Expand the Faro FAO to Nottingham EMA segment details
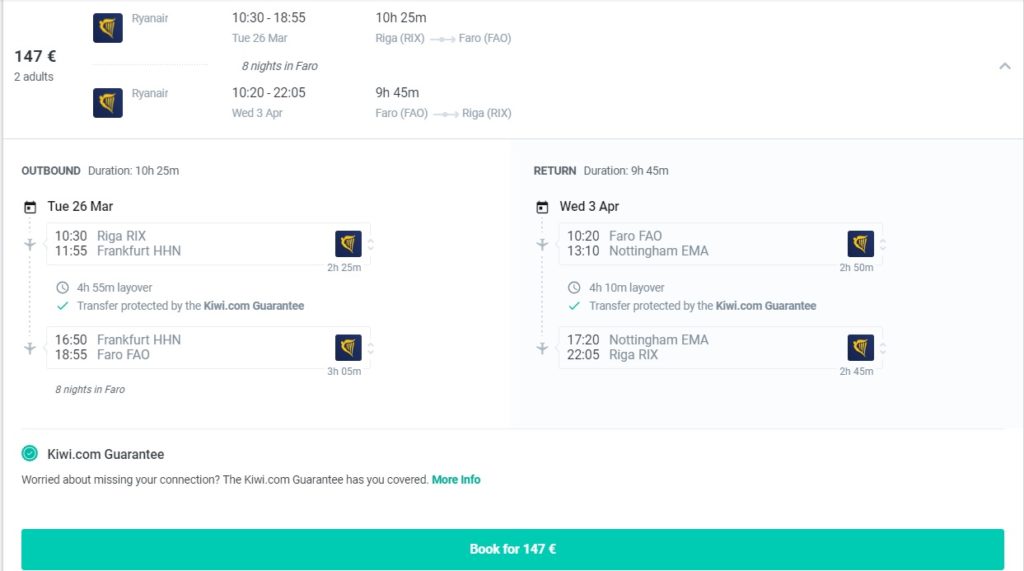 point(883,244)
